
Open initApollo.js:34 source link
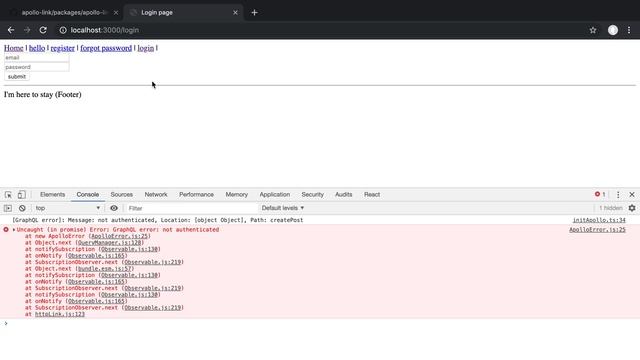599,220
